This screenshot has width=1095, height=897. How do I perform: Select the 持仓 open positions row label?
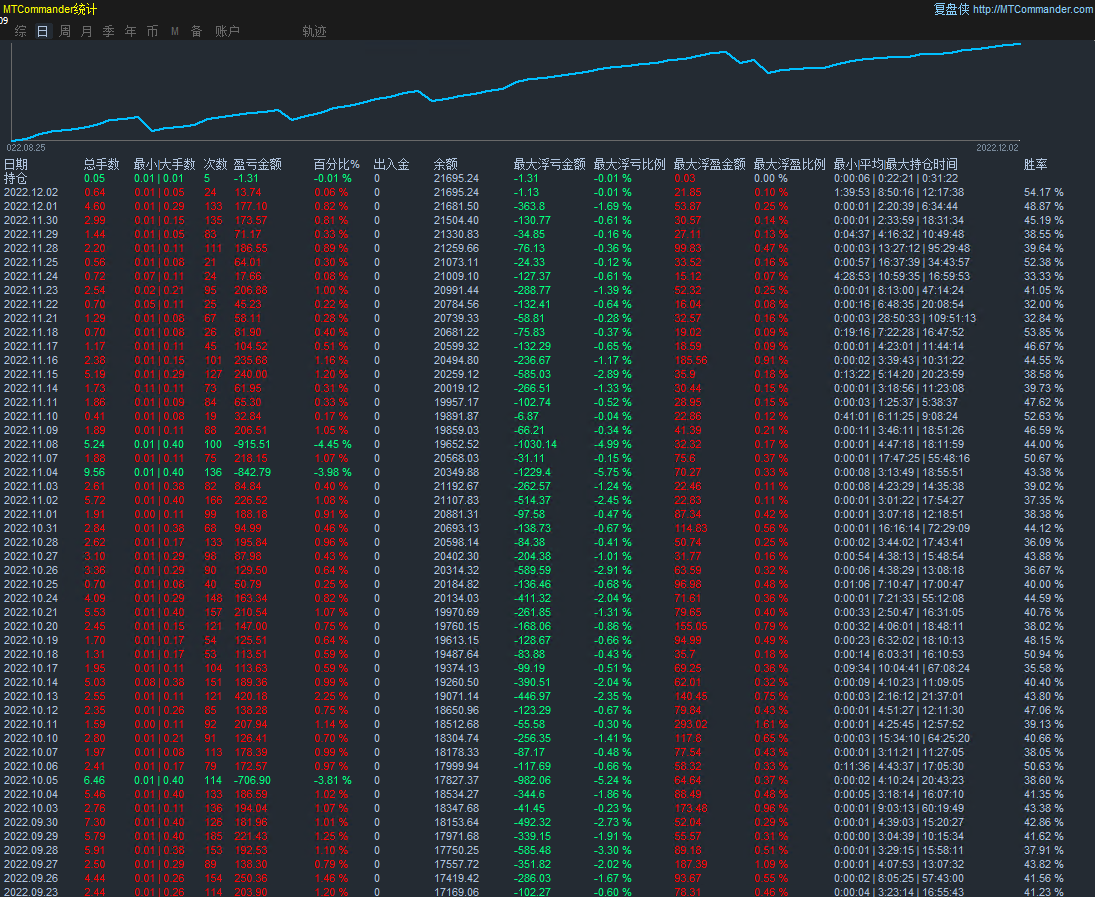[x=16, y=178]
